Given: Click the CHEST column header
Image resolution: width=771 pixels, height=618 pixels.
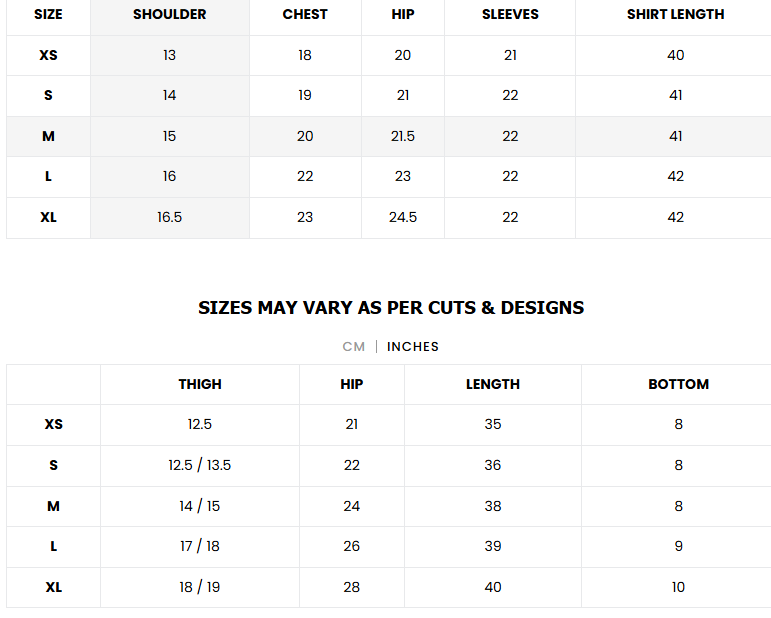Looking at the screenshot, I should [x=305, y=14].
